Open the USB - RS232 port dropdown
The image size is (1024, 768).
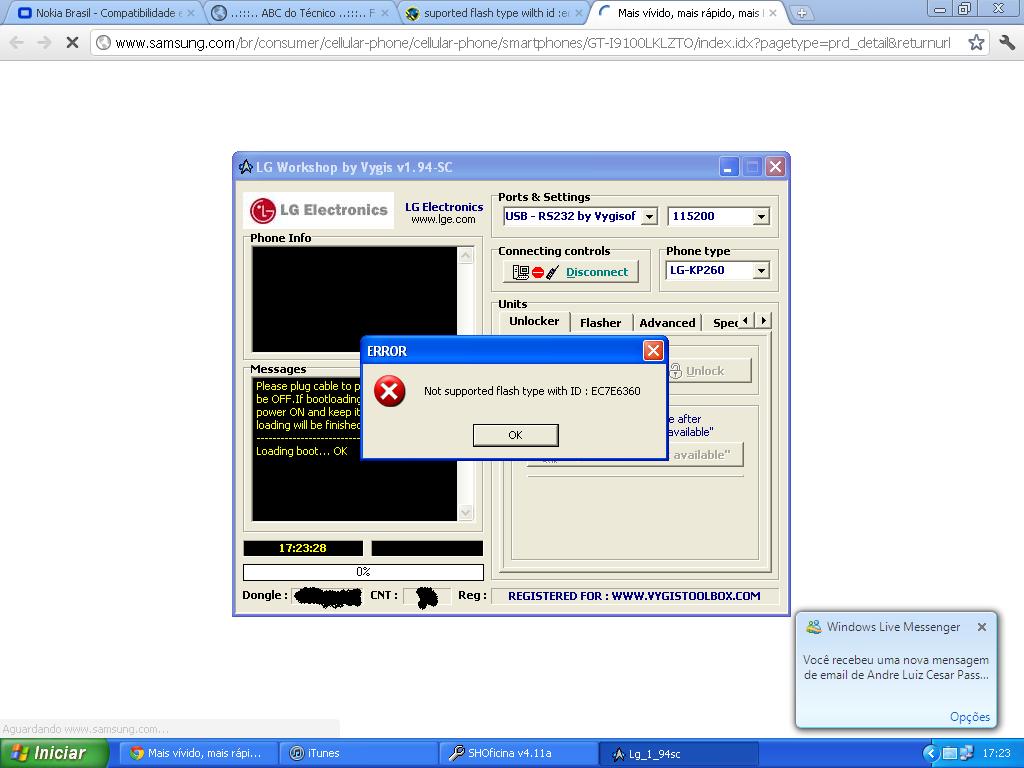(649, 216)
